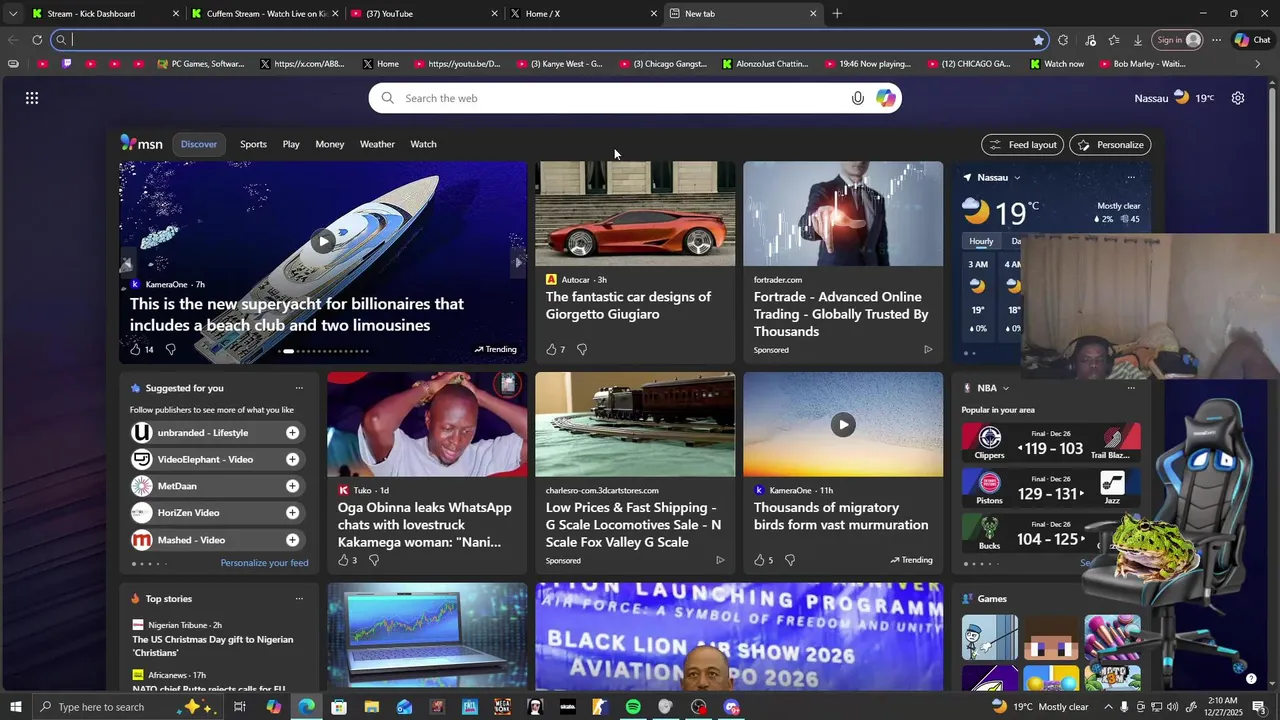The image size is (1280, 720).
Task: Follow unbranded - Lifestyle publisher
Action: [292, 433]
